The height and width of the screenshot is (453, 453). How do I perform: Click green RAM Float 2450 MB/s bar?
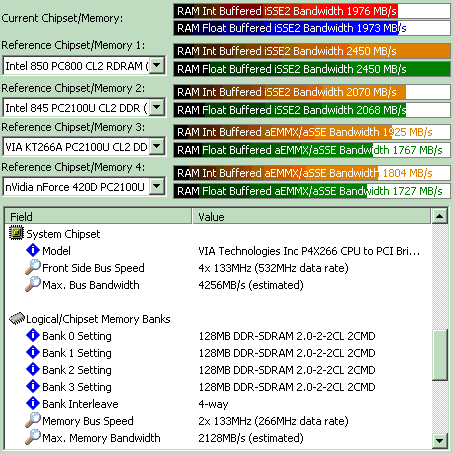pos(312,69)
